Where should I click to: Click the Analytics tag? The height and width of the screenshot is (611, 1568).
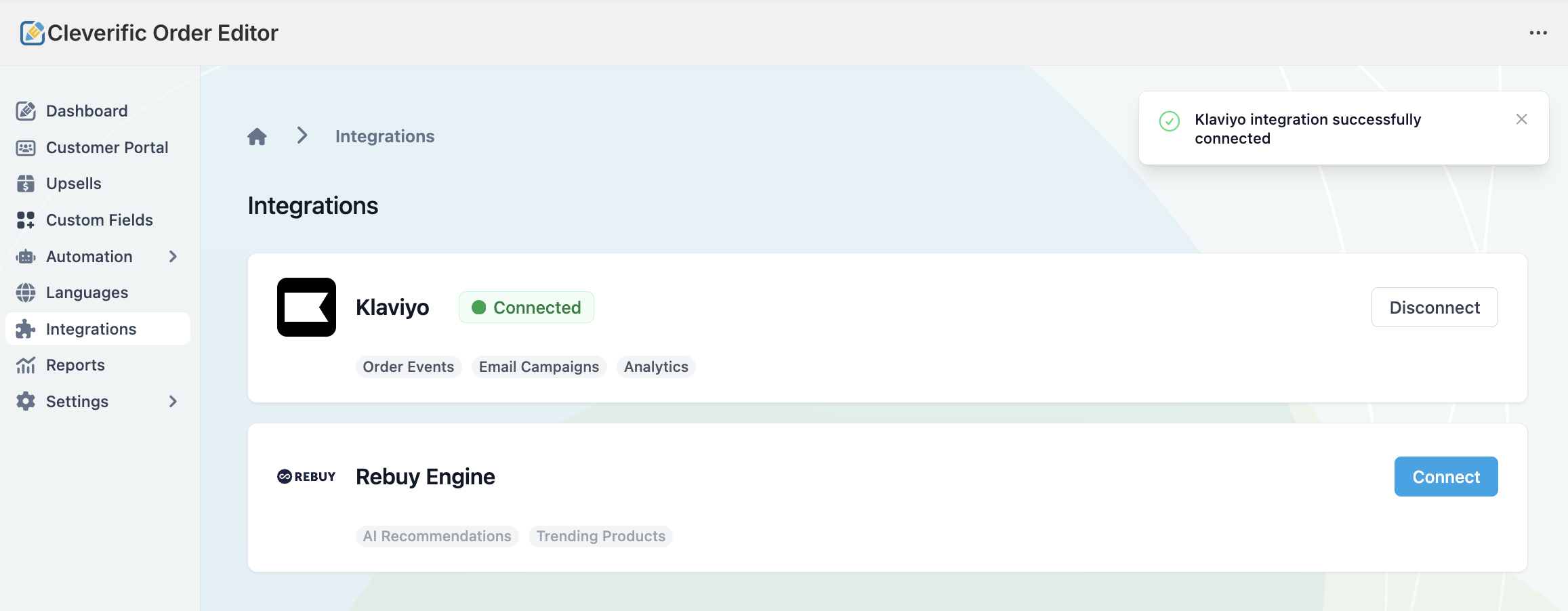(656, 366)
